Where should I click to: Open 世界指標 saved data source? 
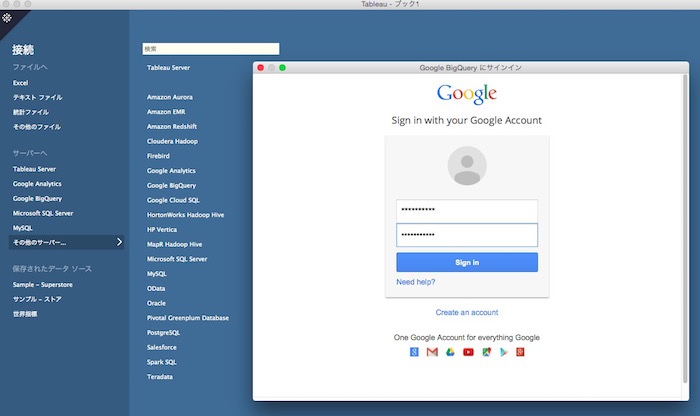coord(25,314)
